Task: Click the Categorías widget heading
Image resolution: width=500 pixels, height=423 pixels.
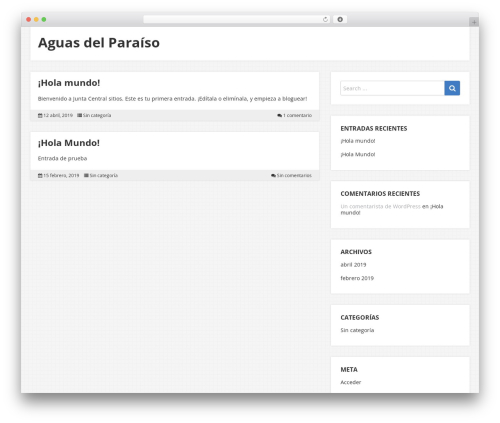Action: (x=360, y=317)
